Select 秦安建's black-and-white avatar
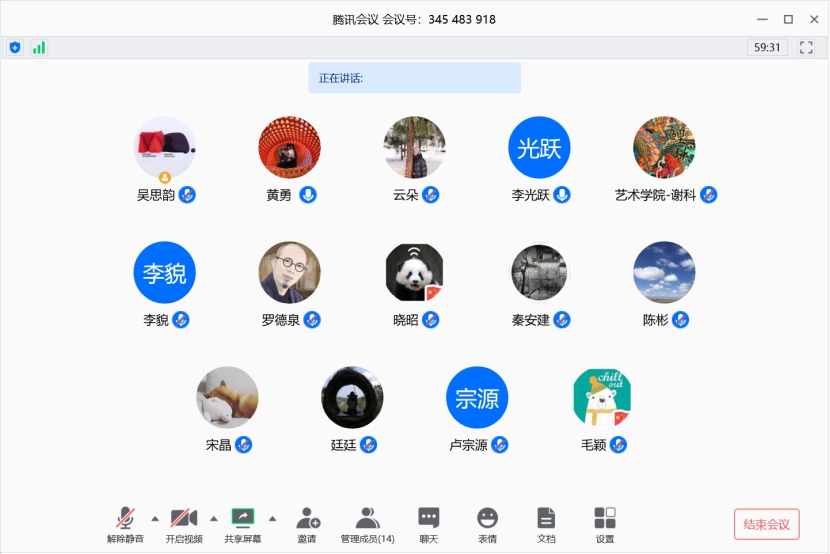 pos(539,273)
